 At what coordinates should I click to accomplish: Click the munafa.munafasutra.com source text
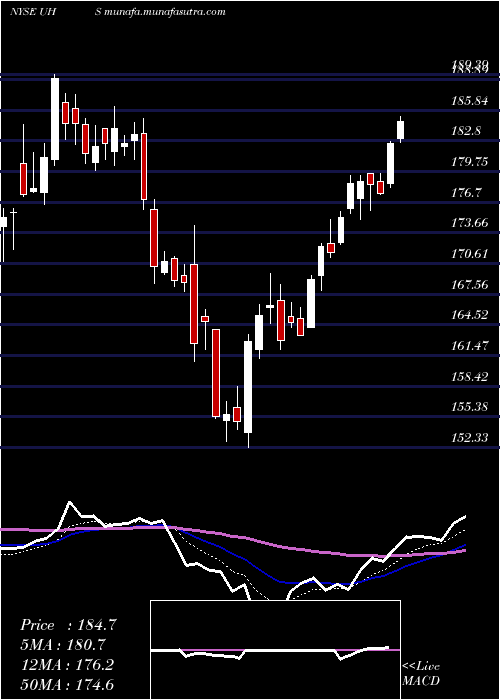(x=165, y=12)
